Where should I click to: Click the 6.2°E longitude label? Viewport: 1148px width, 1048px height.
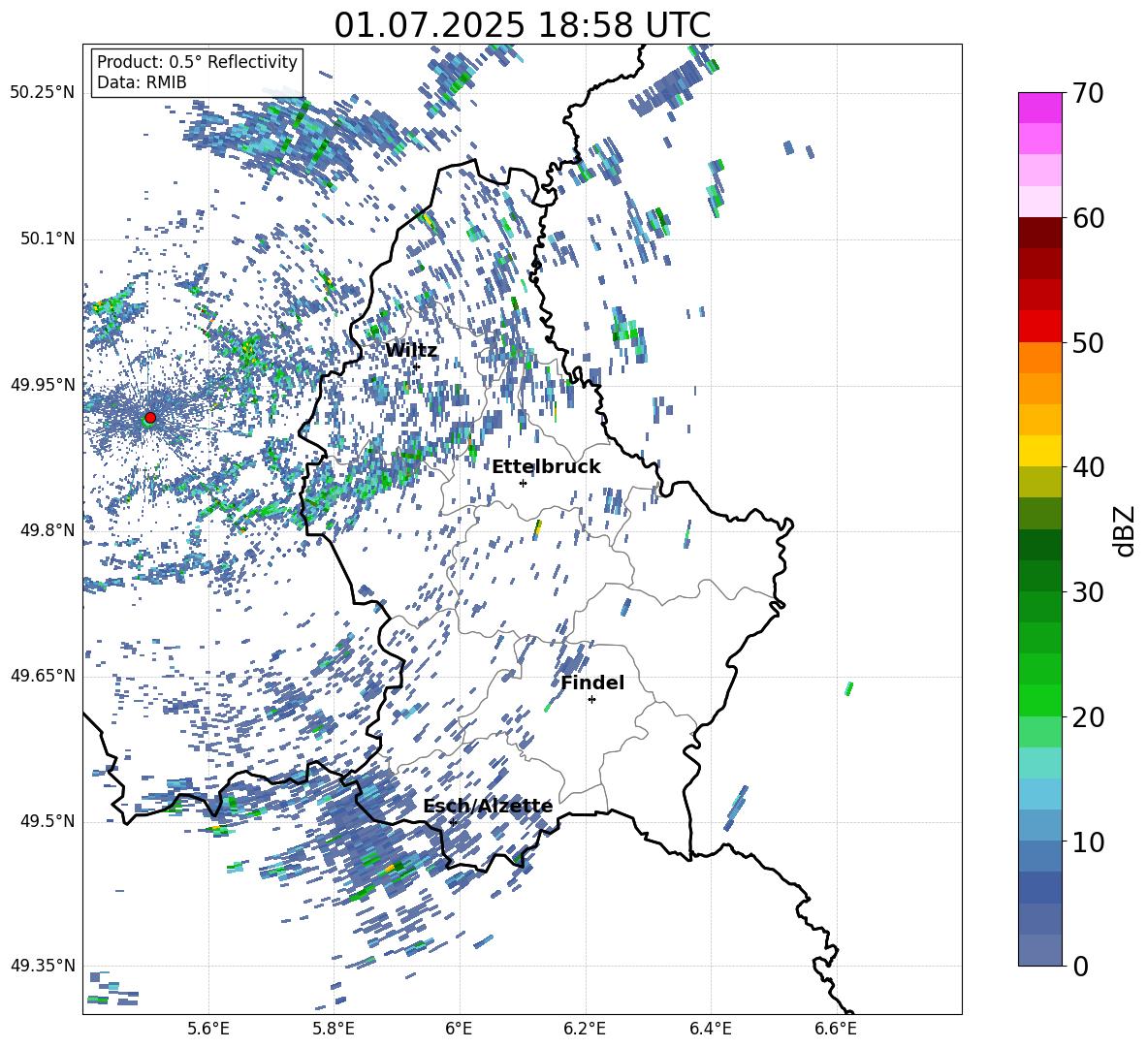(585, 1030)
